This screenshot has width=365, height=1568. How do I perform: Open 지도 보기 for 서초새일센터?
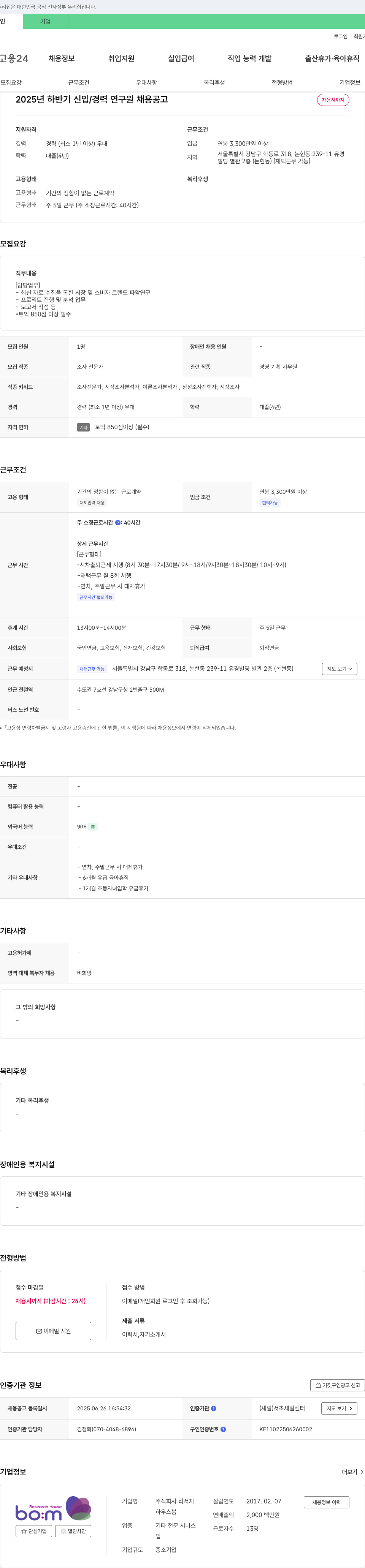click(340, 1408)
